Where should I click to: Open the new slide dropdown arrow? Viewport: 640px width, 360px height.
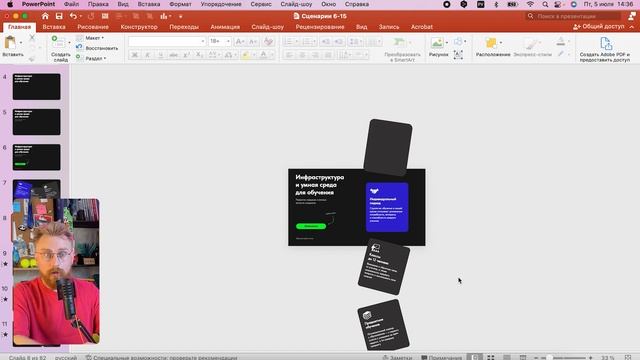point(69,42)
